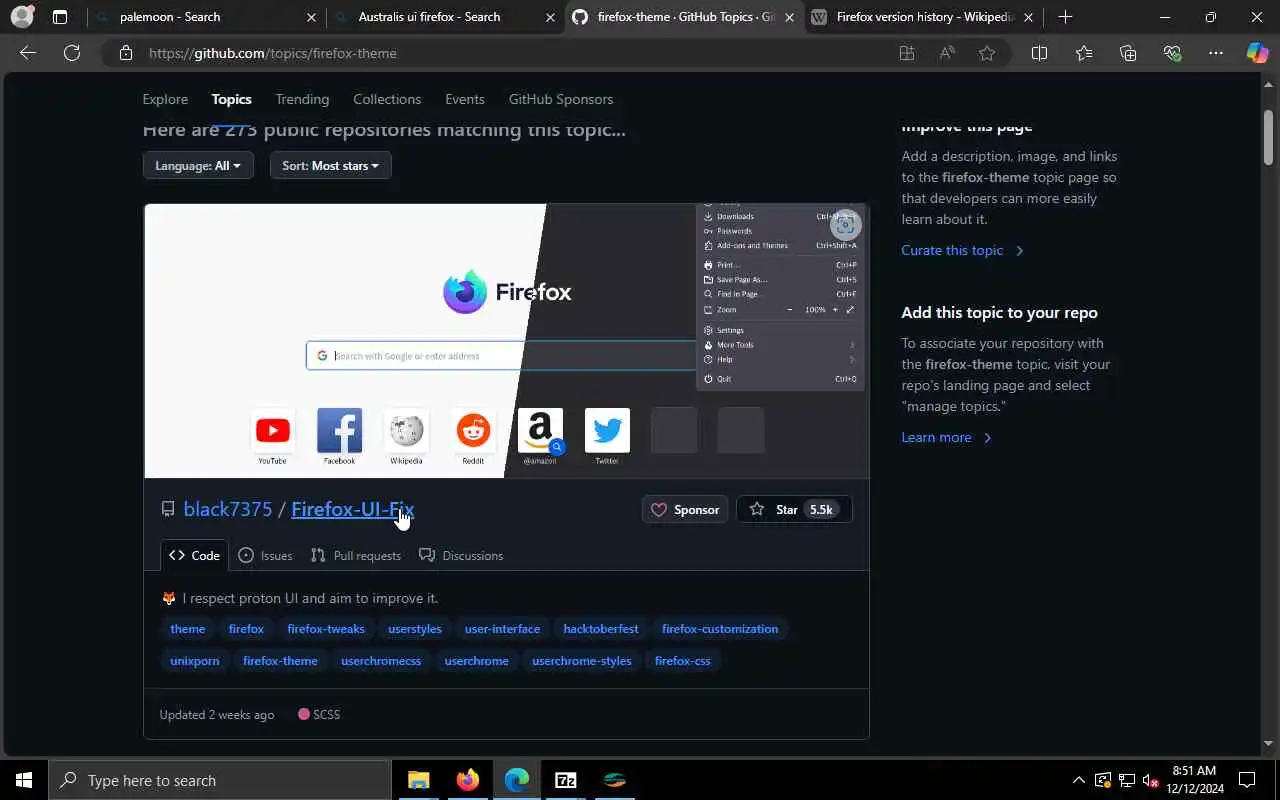Click the Sponsor button for Firefox-UI-Fix

(x=685, y=509)
